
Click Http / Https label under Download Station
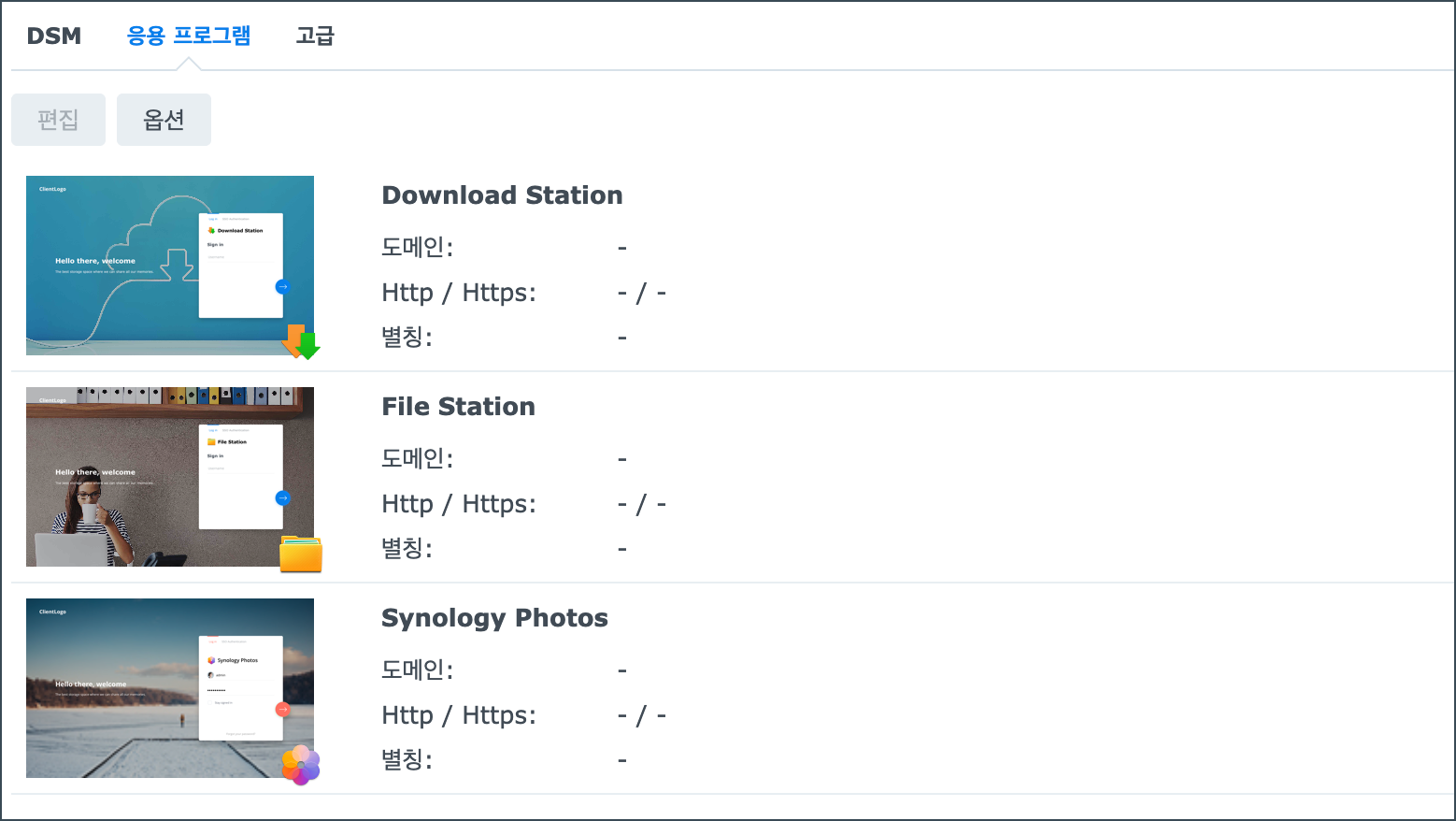[x=459, y=293]
